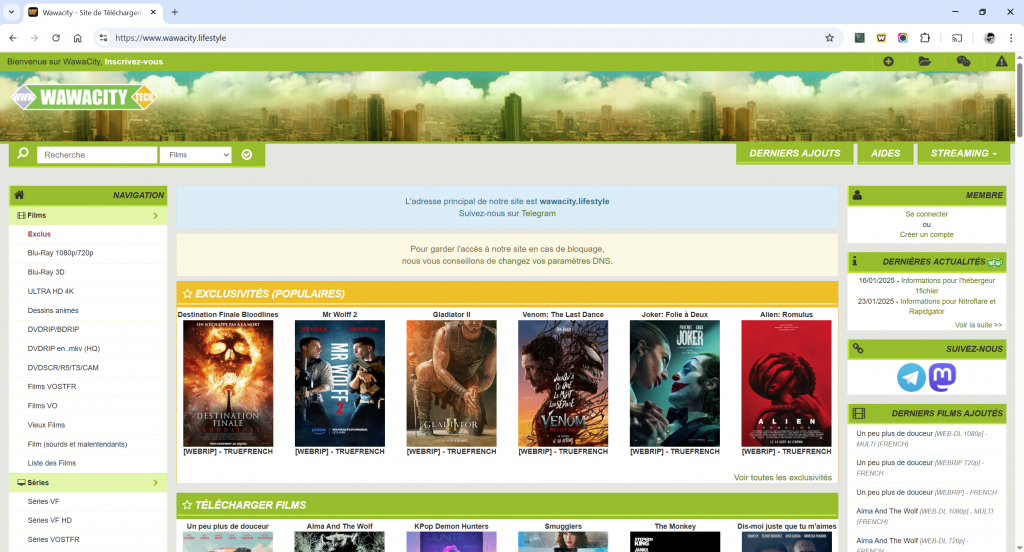
Task: Select Dessins animés category
Action: [53, 310]
